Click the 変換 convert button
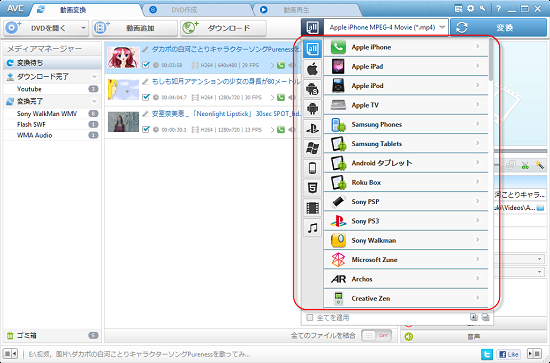 point(498,28)
